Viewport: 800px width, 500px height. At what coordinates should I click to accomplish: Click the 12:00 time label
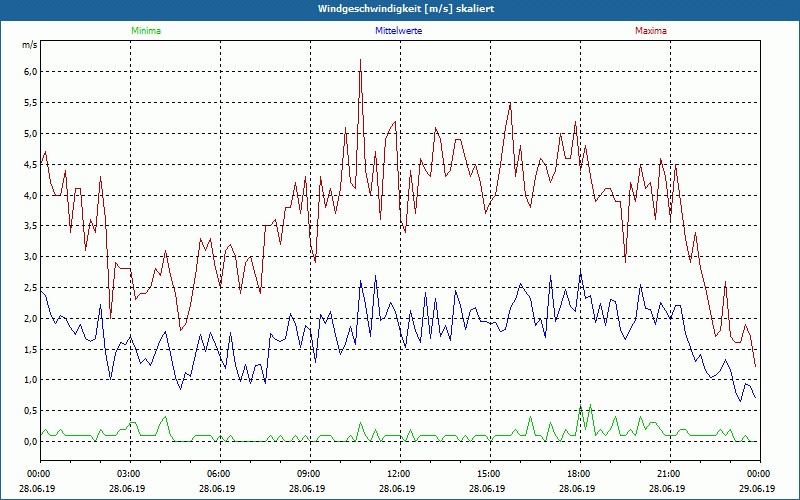coord(400,474)
